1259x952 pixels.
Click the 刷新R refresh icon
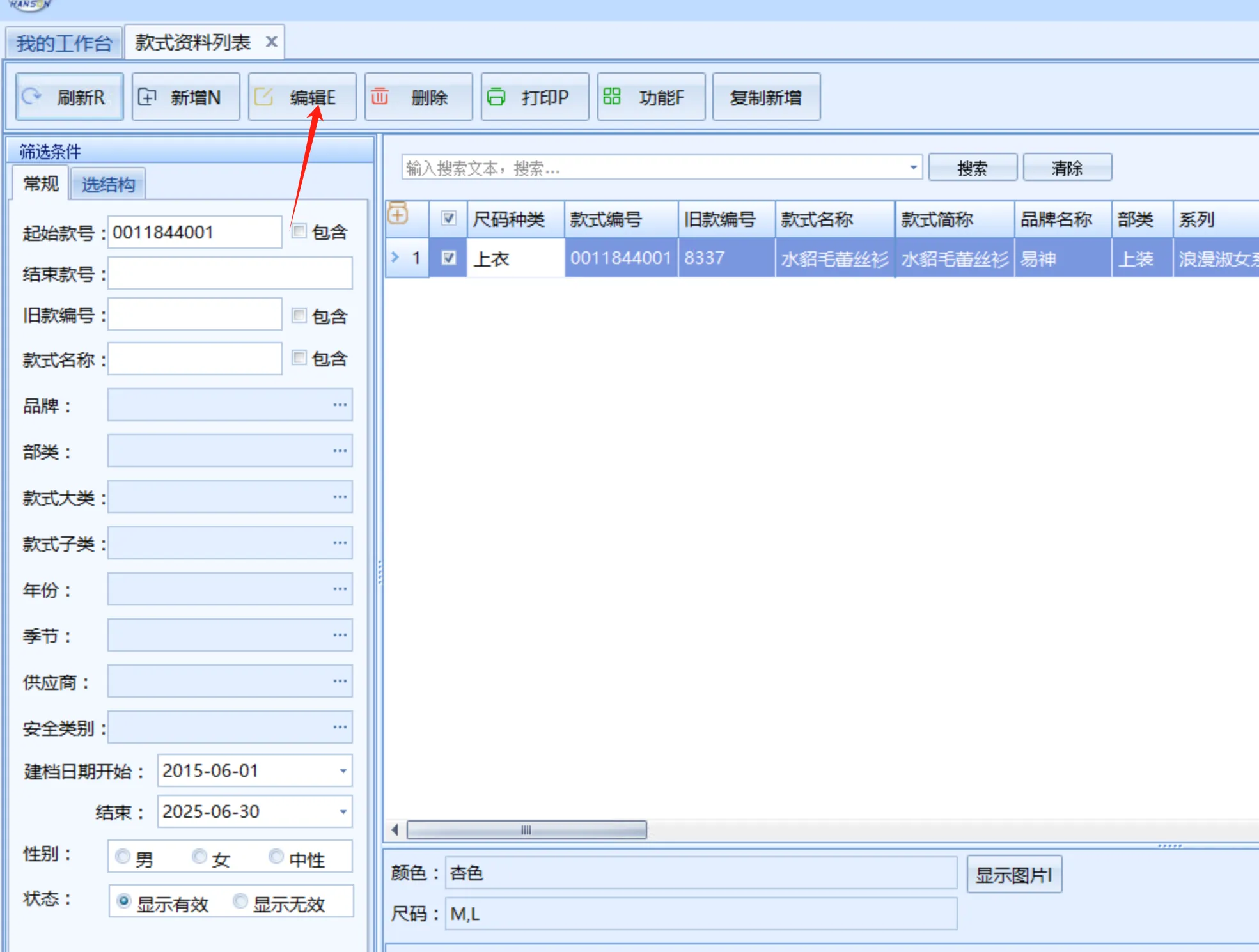tap(31, 97)
